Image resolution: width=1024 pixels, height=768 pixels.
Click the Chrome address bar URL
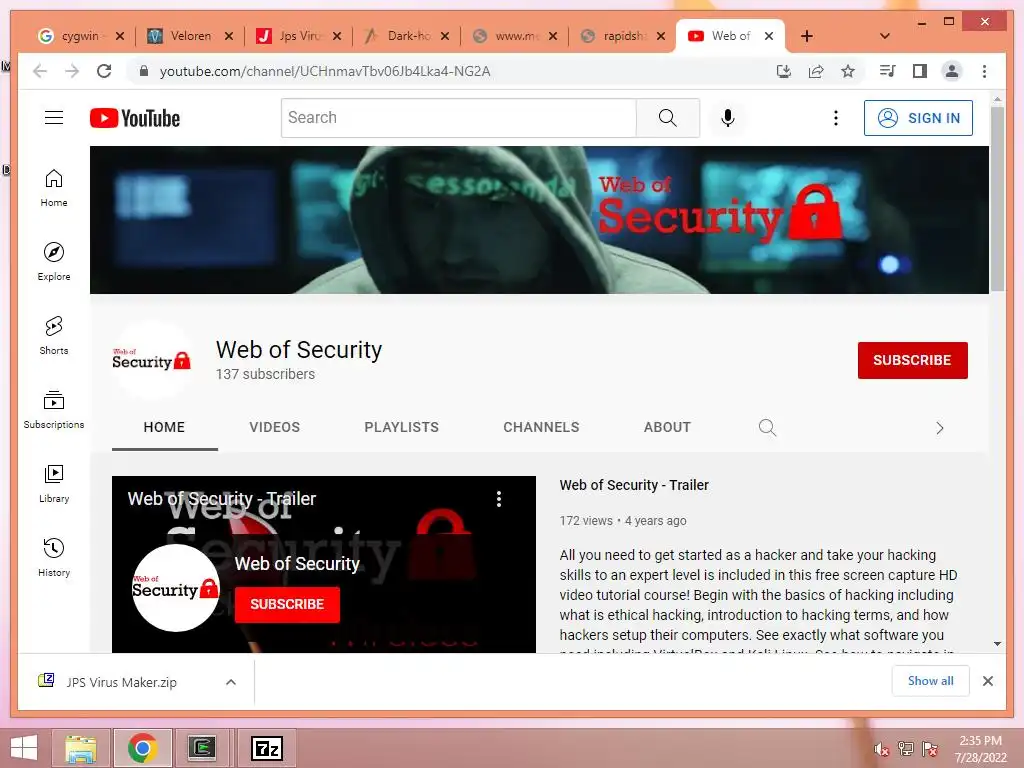(x=325, y=71)
